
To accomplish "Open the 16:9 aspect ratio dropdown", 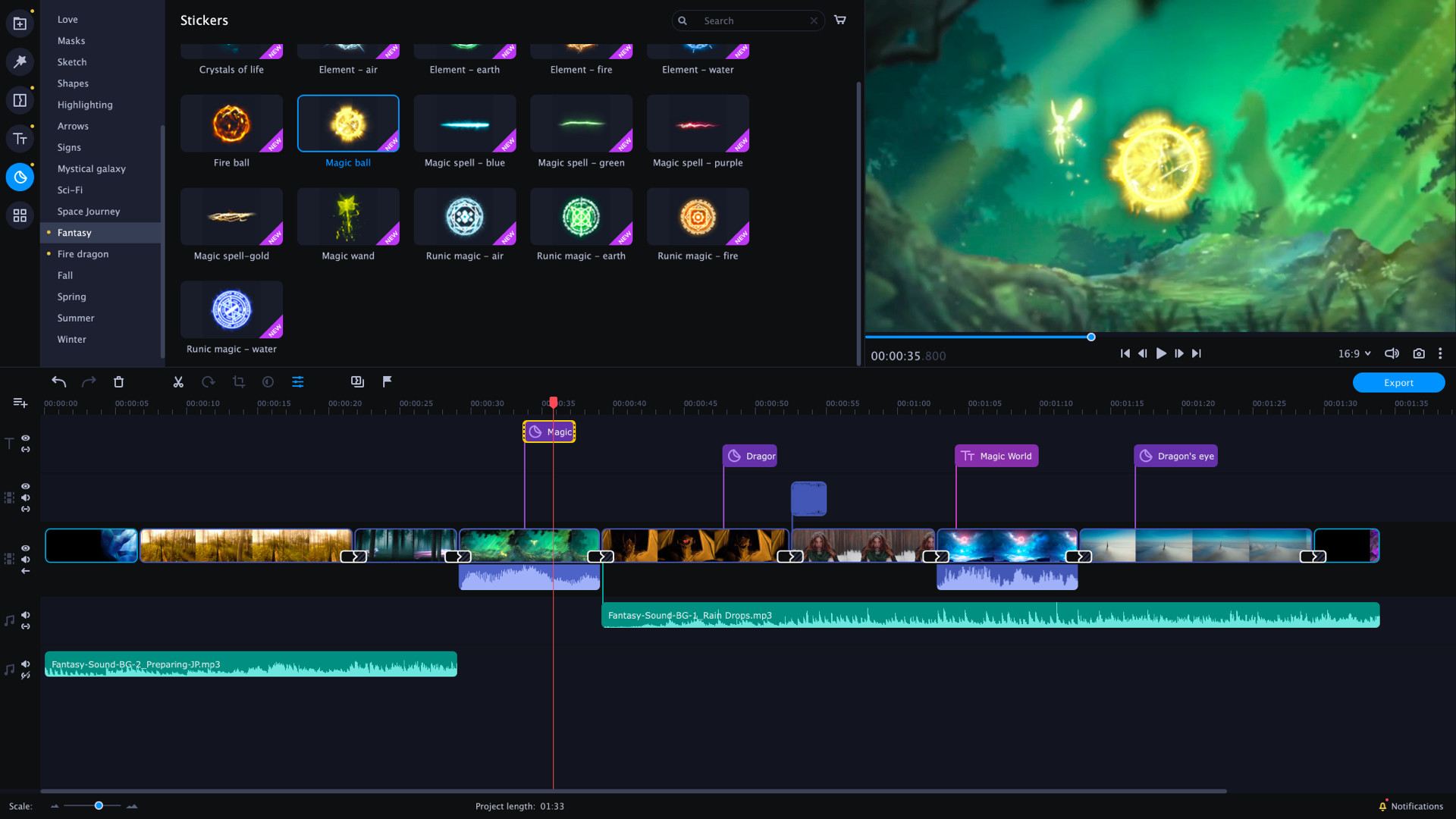I will [x=1355, y=353].
